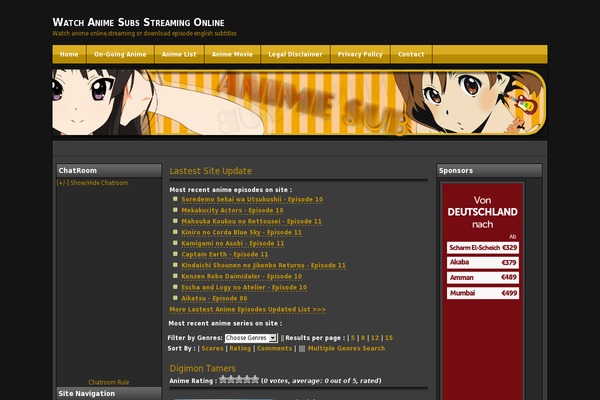Click the Mumbai €499 ad offer
Image resolution: width=600 pixels, height=400 pixels.
(483, 293)
